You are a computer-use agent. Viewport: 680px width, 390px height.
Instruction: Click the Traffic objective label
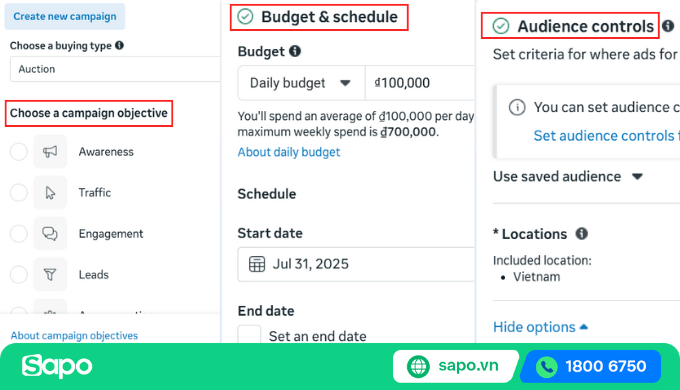click(95, 193)
